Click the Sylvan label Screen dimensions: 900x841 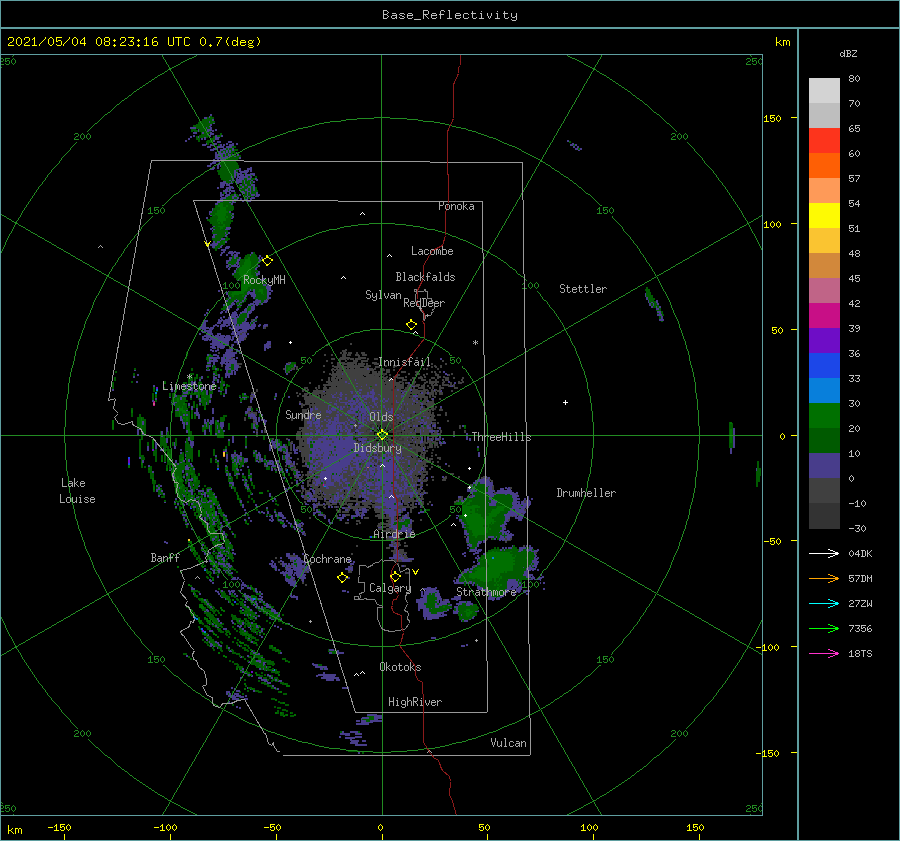pyautogui.click(x=383, y=295)
